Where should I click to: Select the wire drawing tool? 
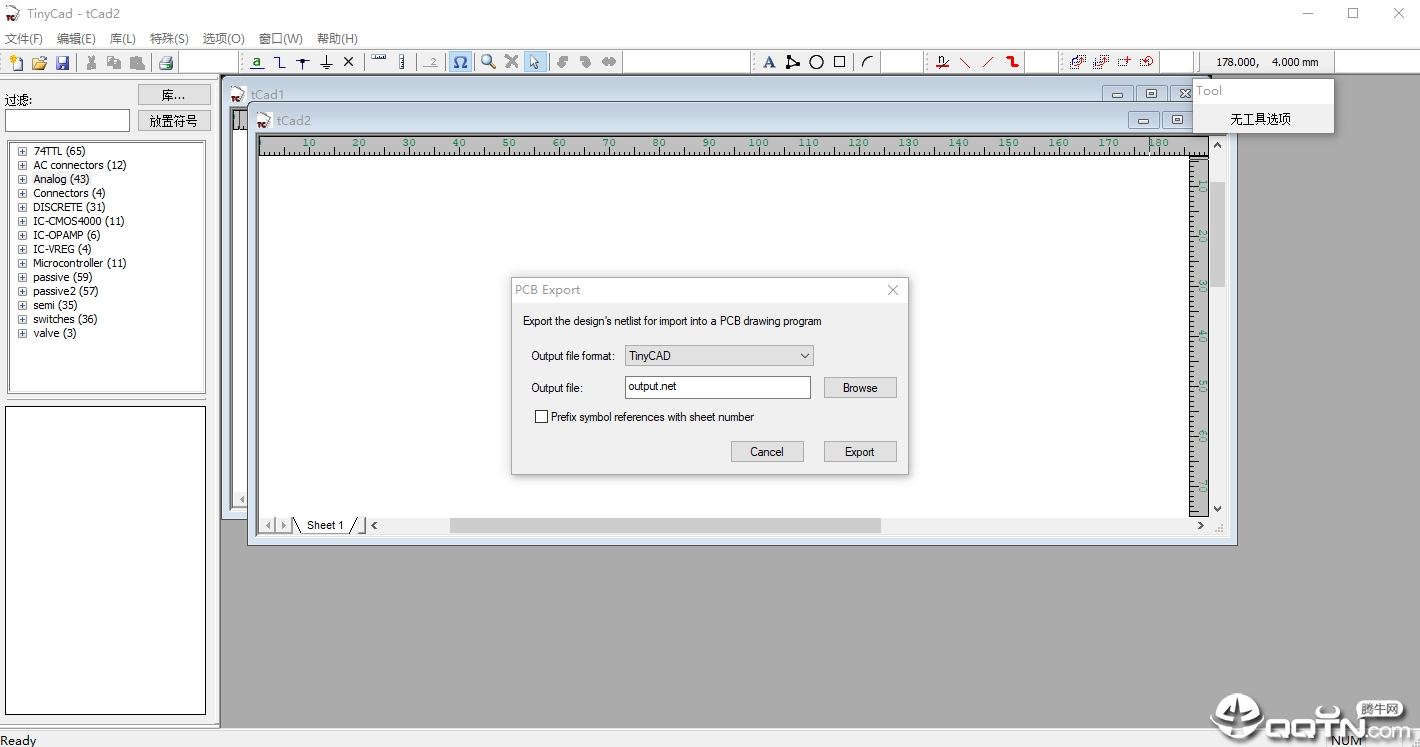tap(280, 62)
